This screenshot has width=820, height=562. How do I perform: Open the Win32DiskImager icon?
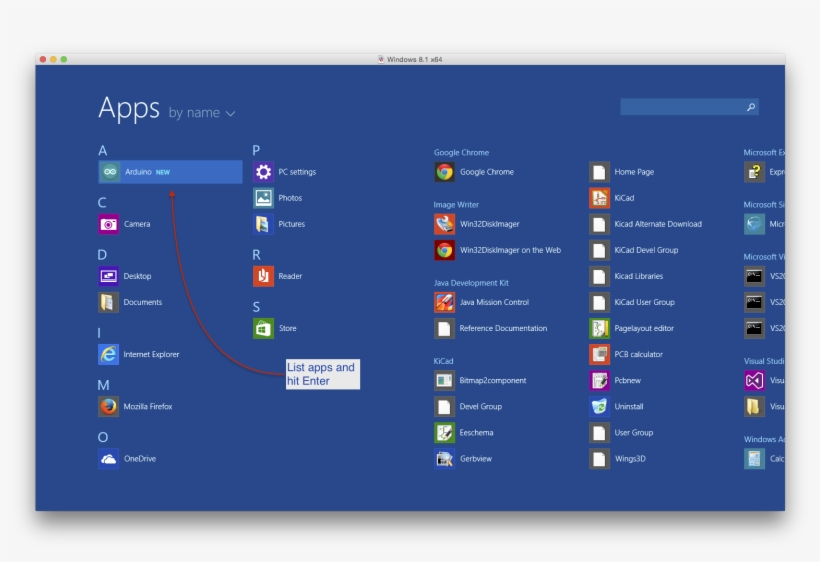445,224
